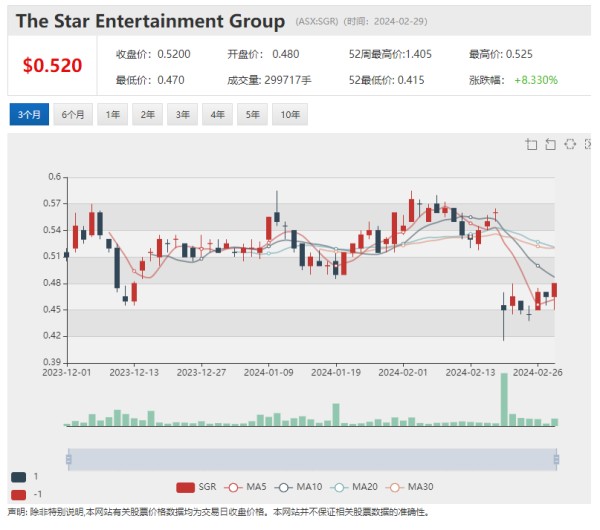This screenshot has width=600, height=530.
Task: Choose the 5年 range tab
Action: click(x=253, y=114)
